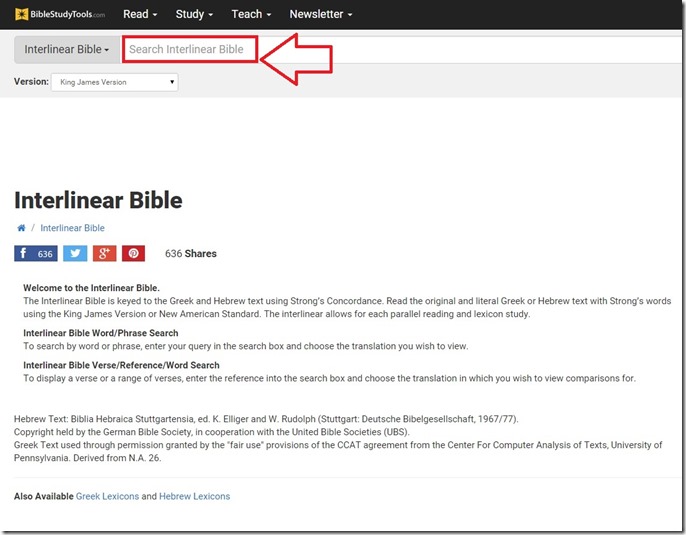Click the Also Available label
The width and height of the screenshot is (686, 535).
point(44,497)
